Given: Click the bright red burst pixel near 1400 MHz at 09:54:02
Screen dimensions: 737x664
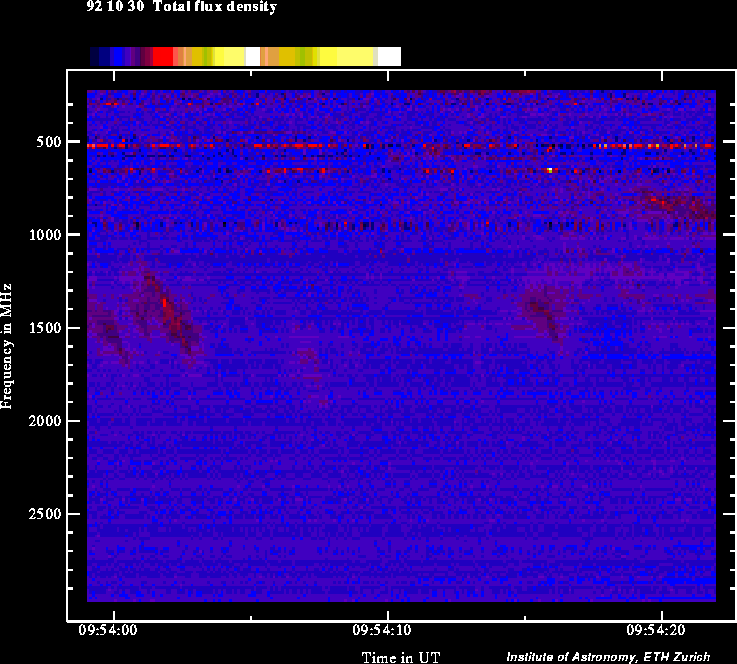Looking at the screenshot, I should pos(165,303).
